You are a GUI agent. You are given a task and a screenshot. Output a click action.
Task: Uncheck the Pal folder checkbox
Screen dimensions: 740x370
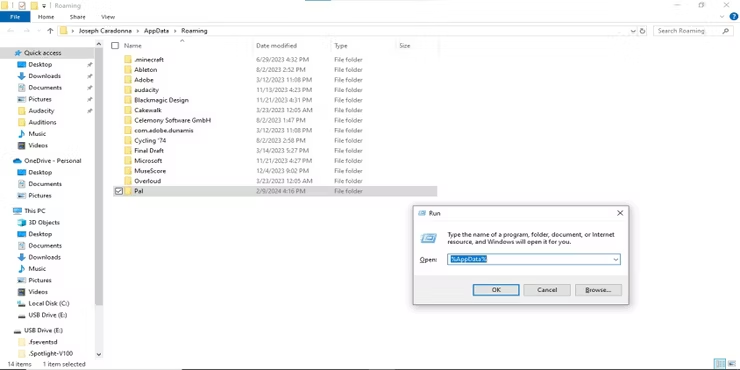click(x=118, y=191)
